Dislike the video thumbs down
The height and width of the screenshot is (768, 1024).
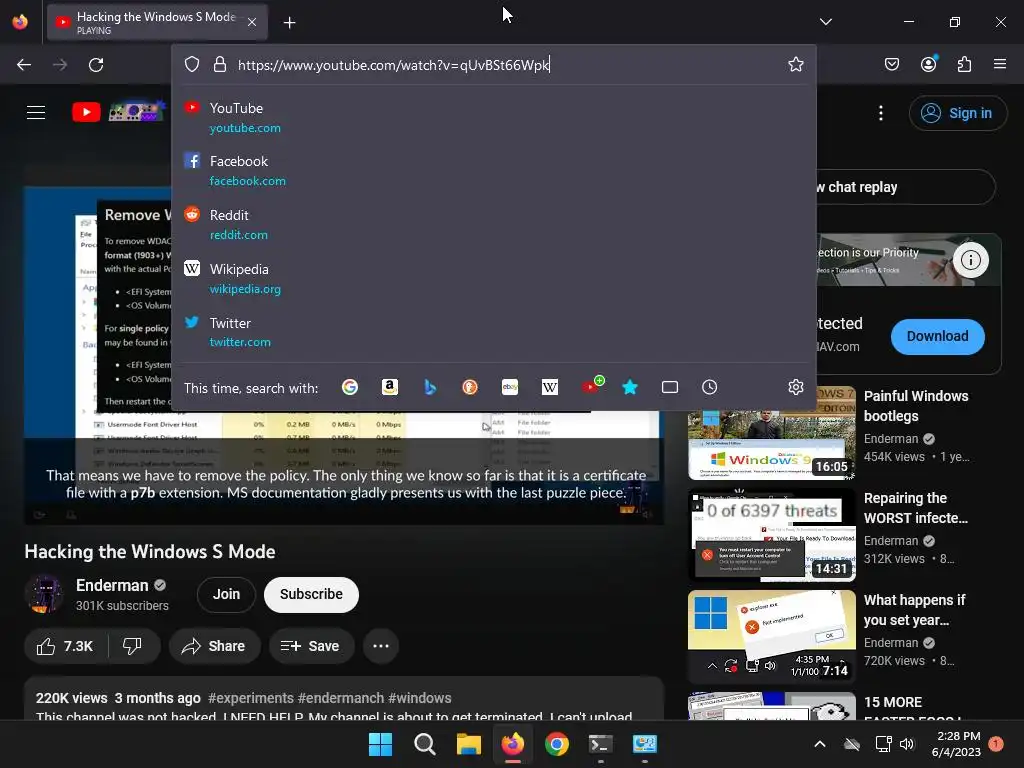133,646
